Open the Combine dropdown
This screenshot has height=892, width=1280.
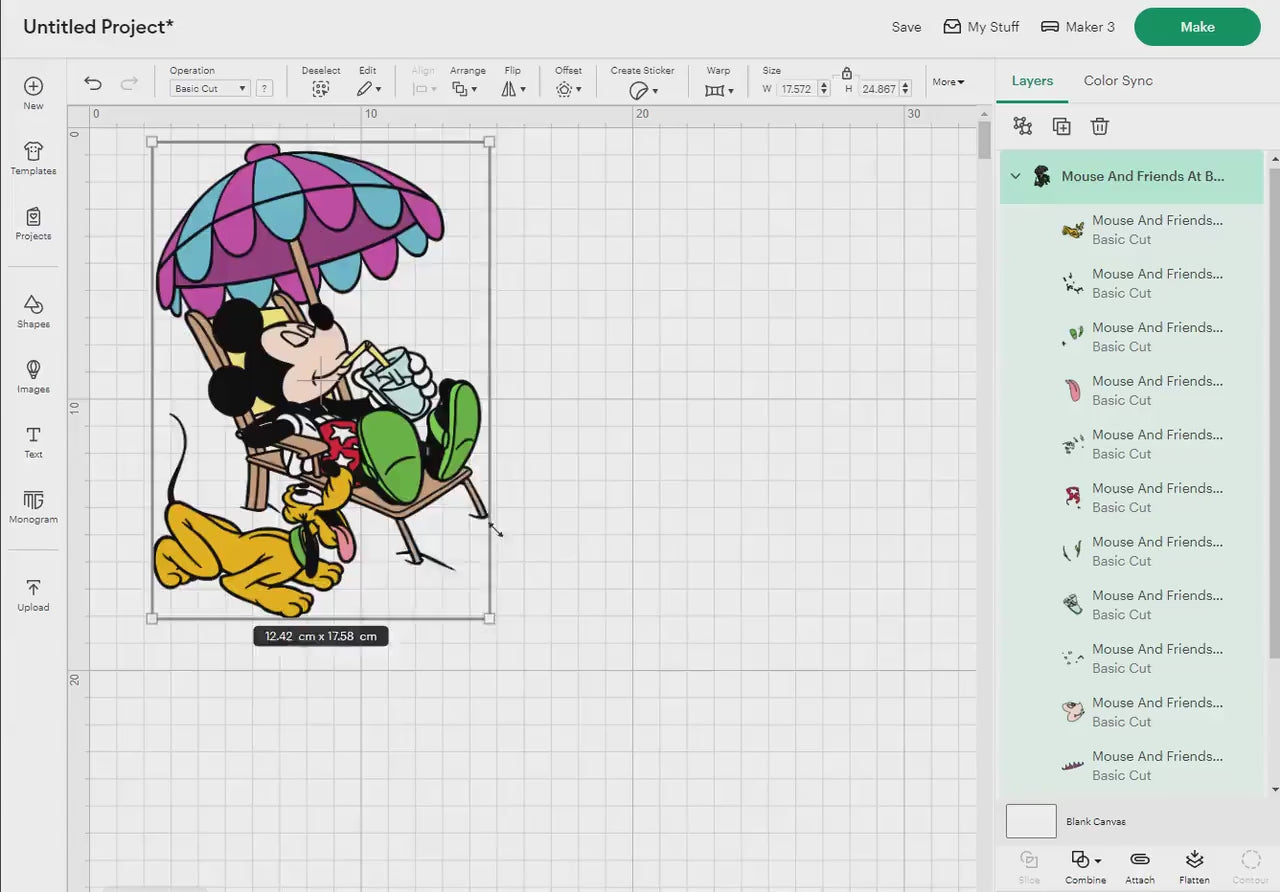point(1085,867)
